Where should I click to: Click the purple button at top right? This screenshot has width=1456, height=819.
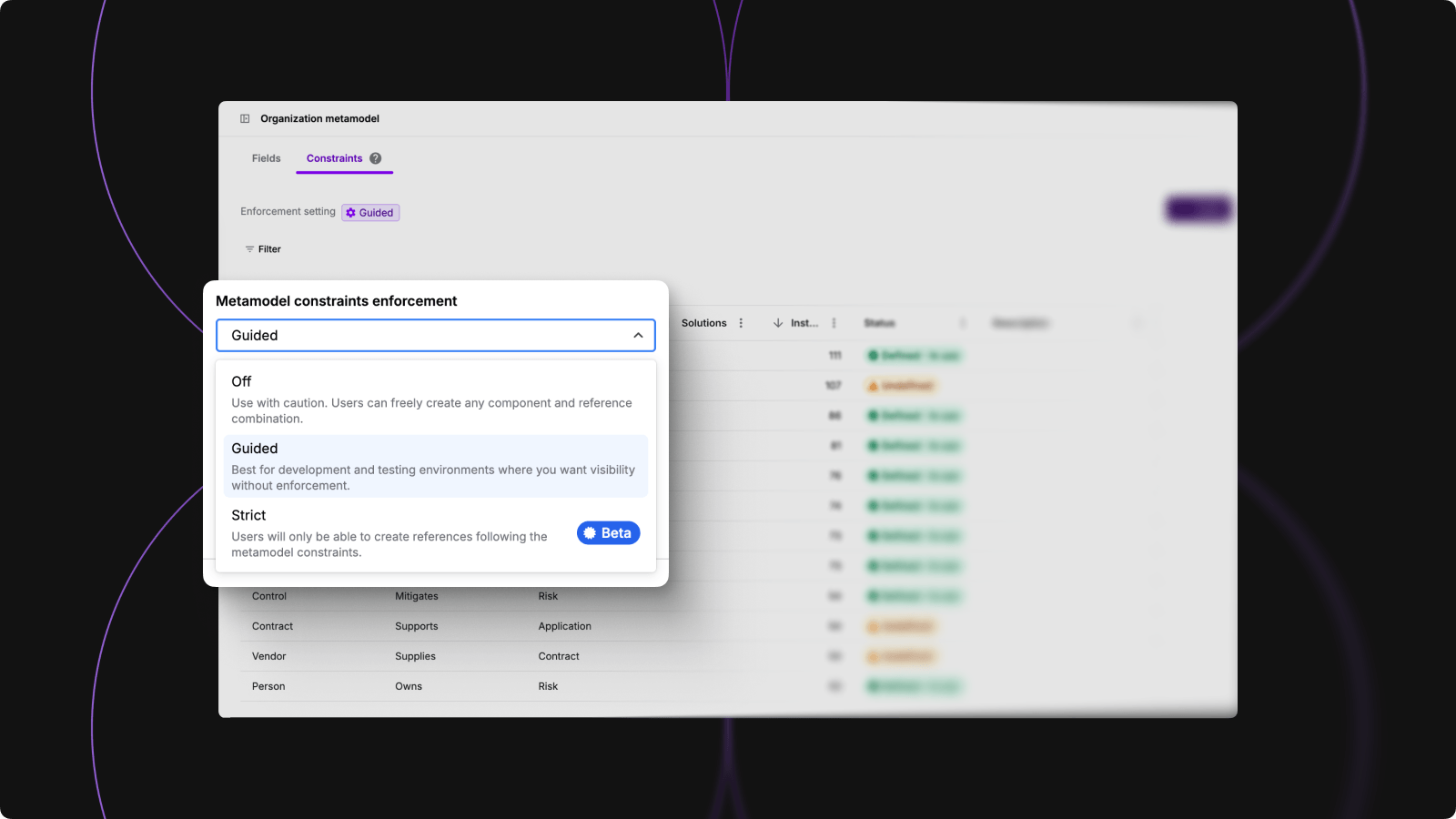click(1198, 209)
